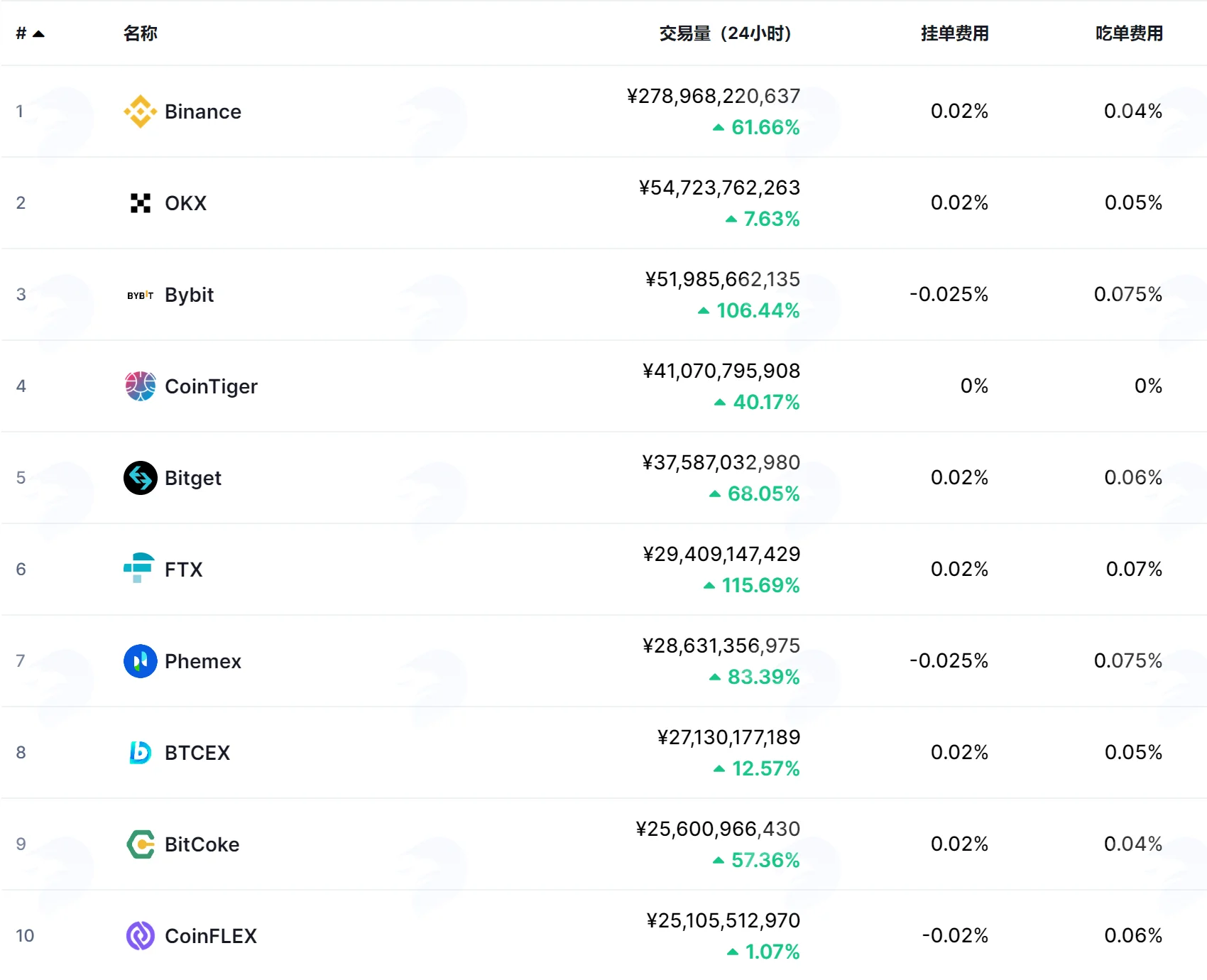Click the Binance logo icon
Viewport: 1207px width, 980px height.
click(x=140, y=111)
